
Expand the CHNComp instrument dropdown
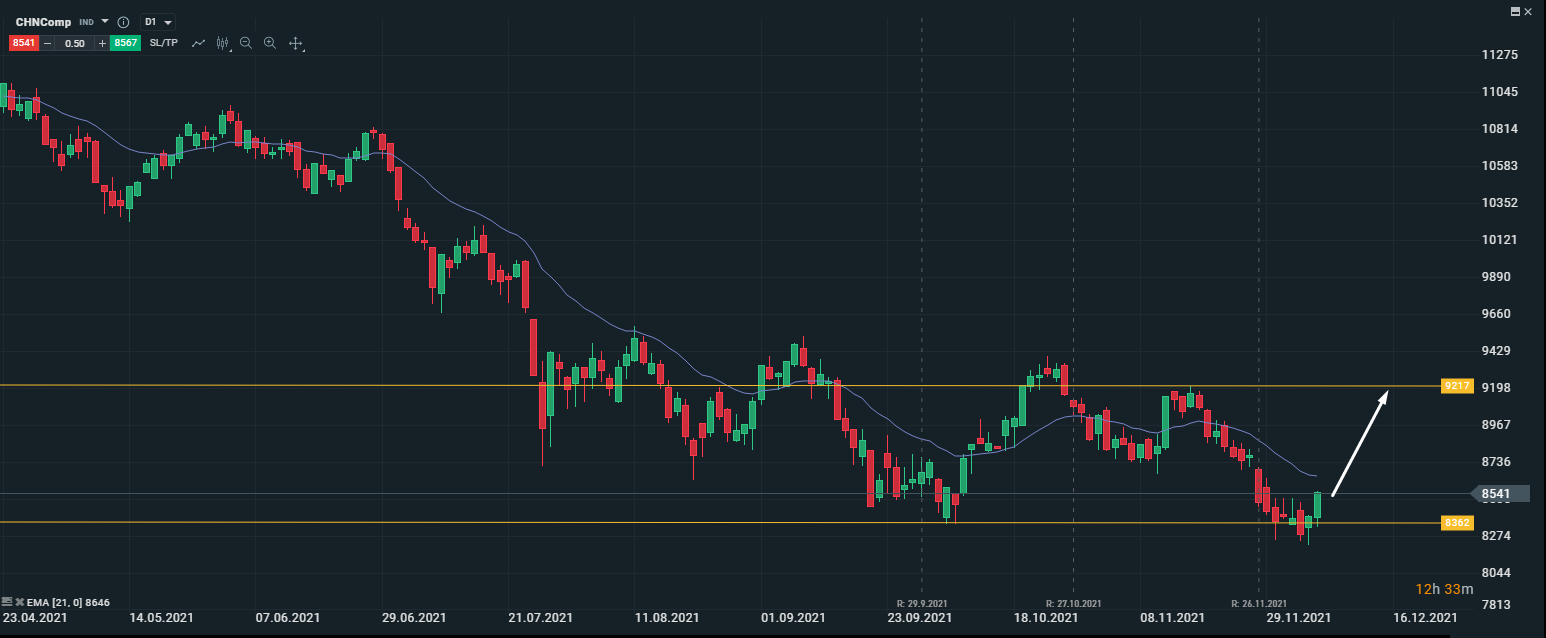pos(105,21)
